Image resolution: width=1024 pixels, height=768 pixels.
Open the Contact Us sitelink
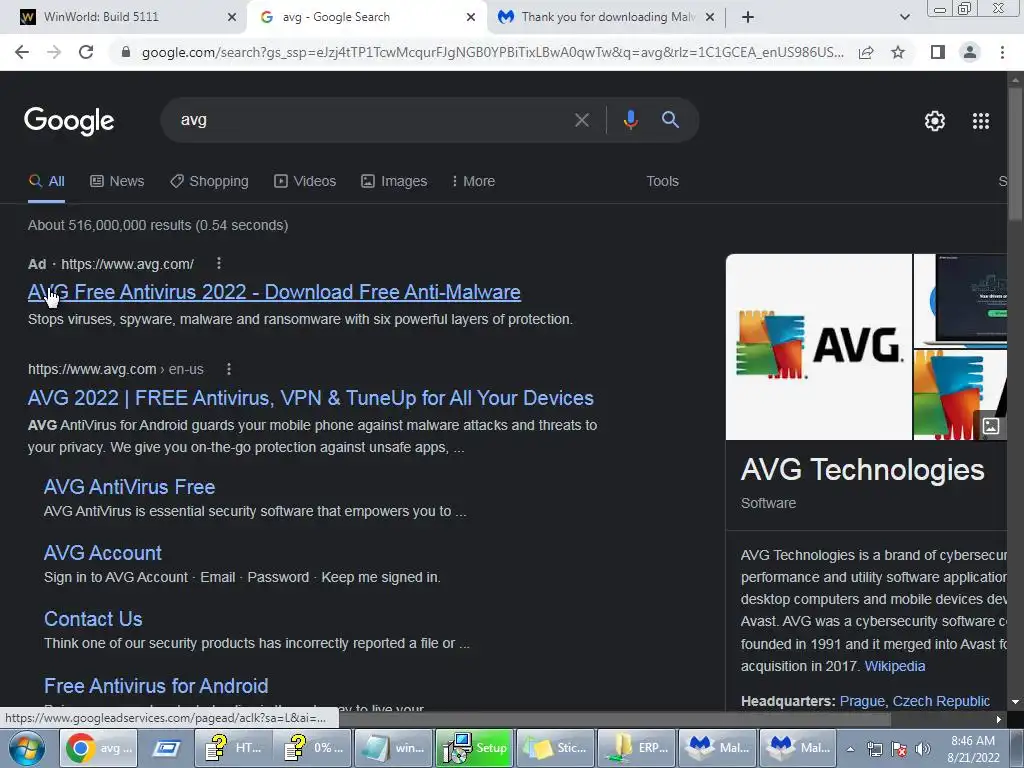pyautogui.click(x=93, y=618)
